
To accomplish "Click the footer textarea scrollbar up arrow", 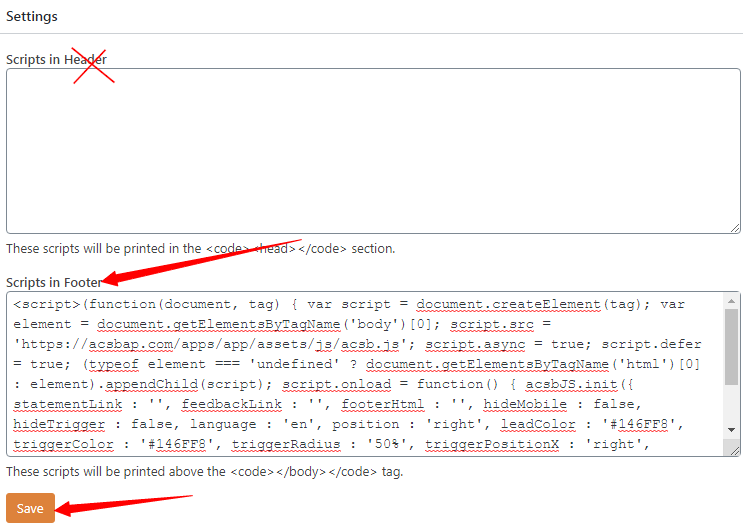I will [731, 301].
